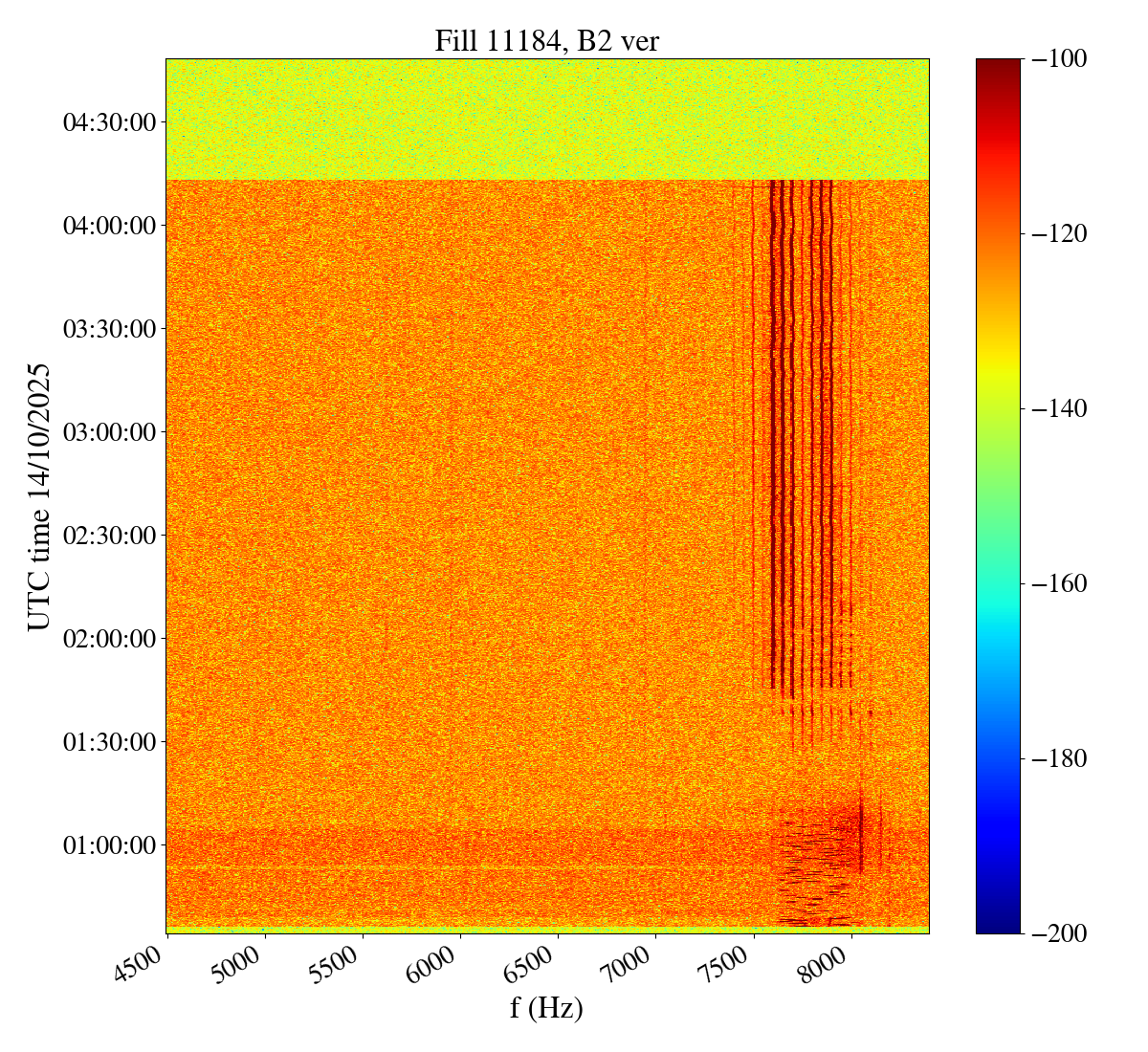This screenshot has width=1148, height=1052.
Task: Click the 03:00:00 y-axis tick label
Action: pos(108,432)
